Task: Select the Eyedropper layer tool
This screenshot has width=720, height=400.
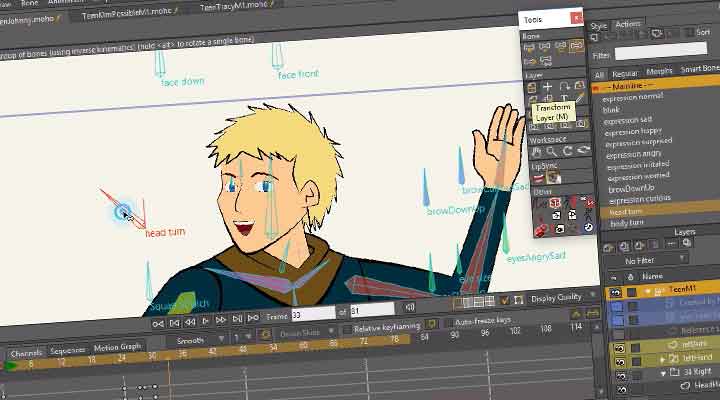Action: pos(580,97)
